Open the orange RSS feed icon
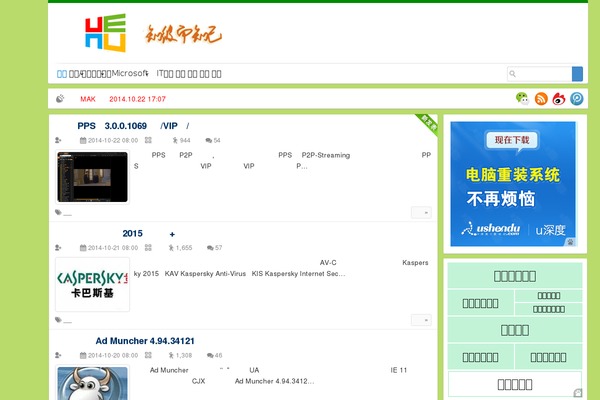This screenshot has width=600, height=400. point(541,99)
